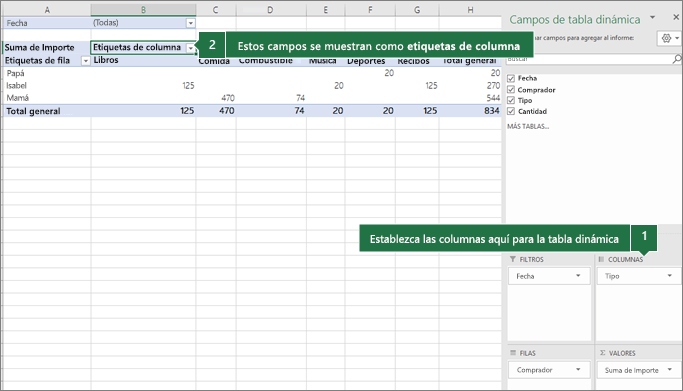
Task: Select column H header
Action: [x=470, y=10]
